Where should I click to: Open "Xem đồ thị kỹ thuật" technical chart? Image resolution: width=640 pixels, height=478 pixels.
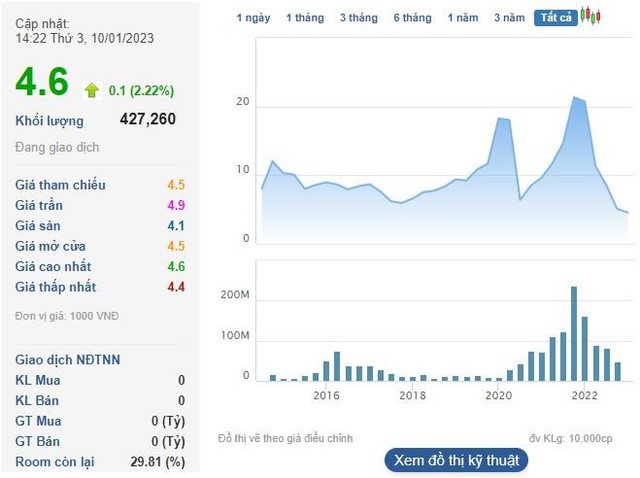pos(455,460)
